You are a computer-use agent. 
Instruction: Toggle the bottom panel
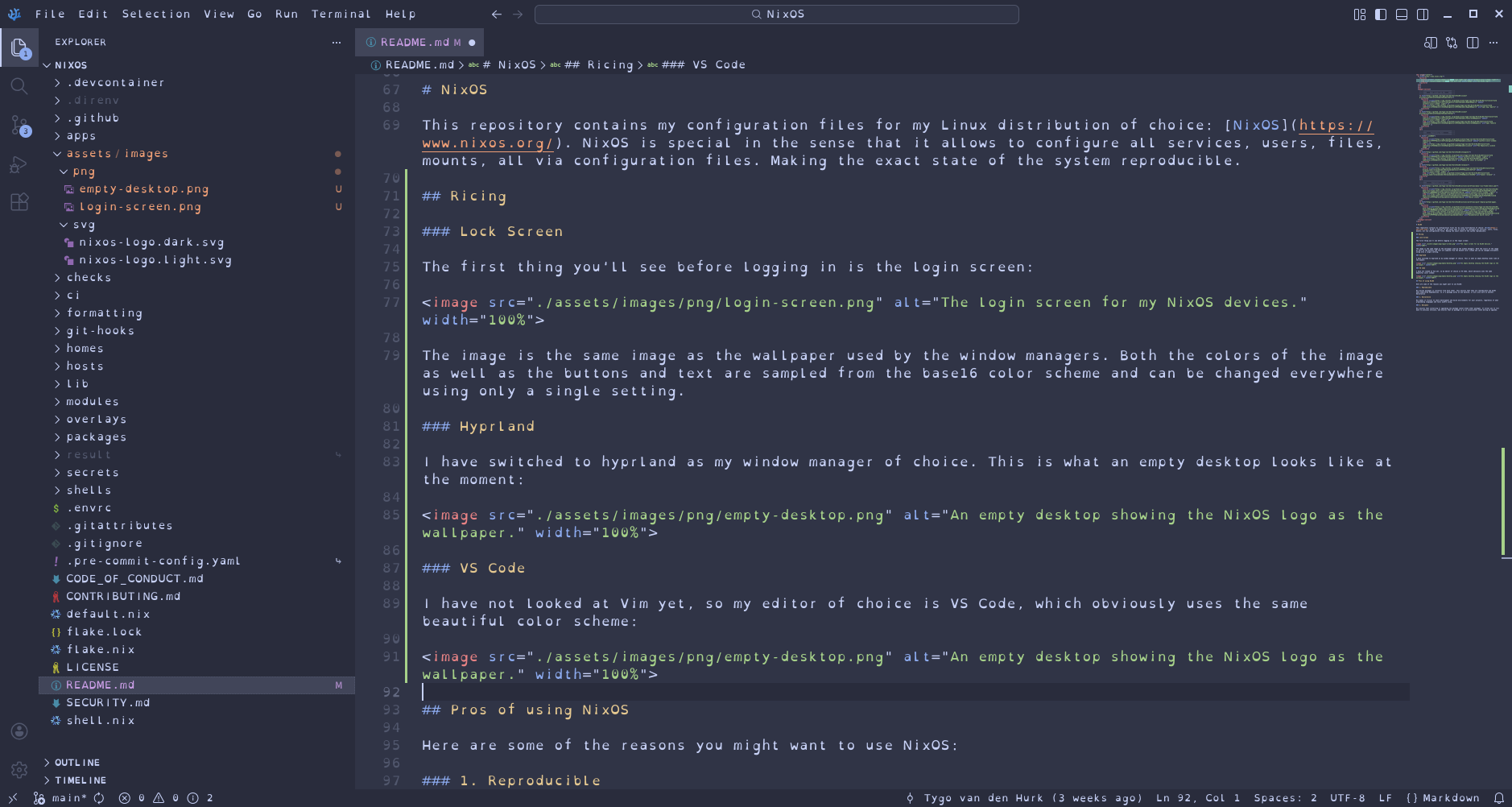[x=1402, y=14]
